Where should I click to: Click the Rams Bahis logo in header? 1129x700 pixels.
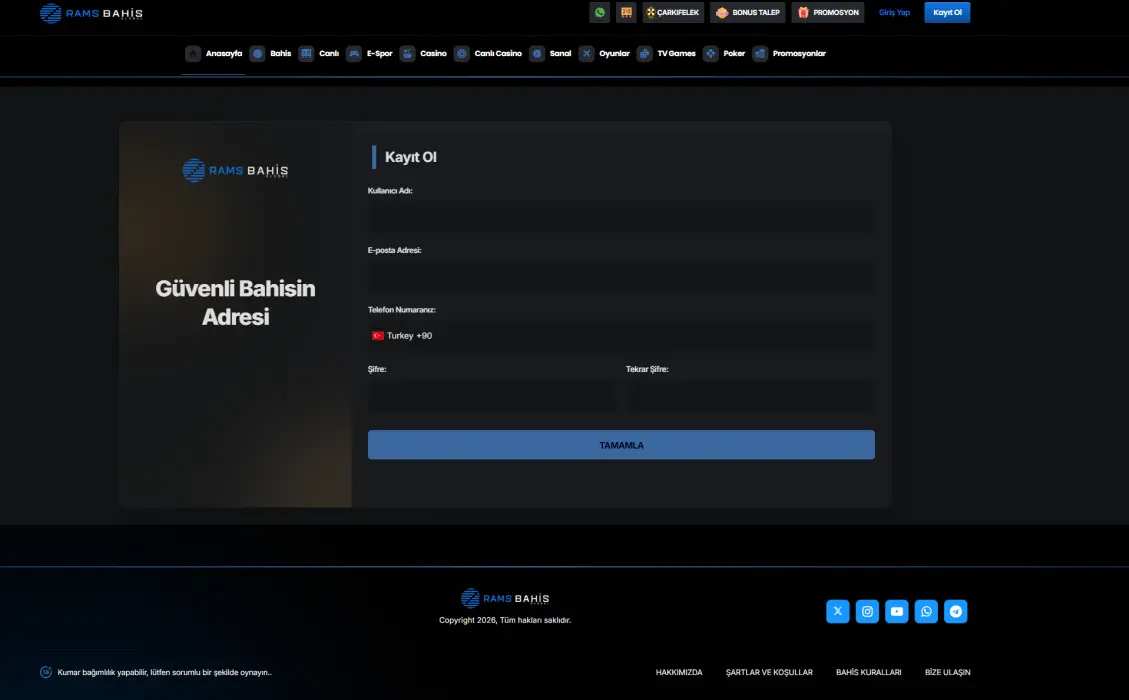[92, 14]
